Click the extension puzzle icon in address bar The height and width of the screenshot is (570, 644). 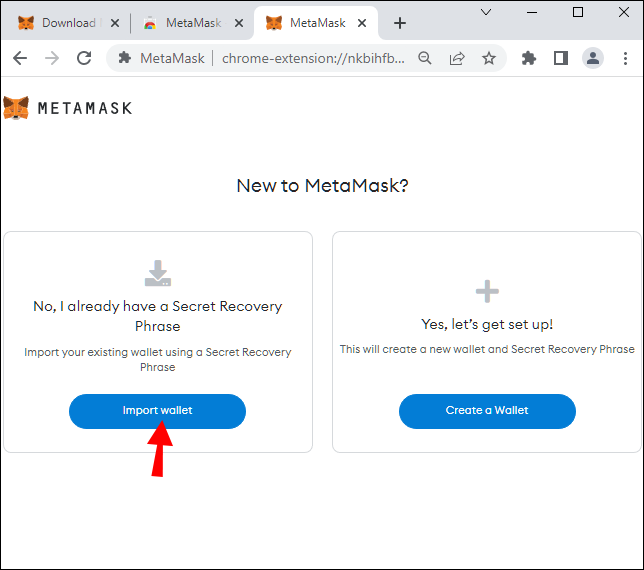coord(125,58)
